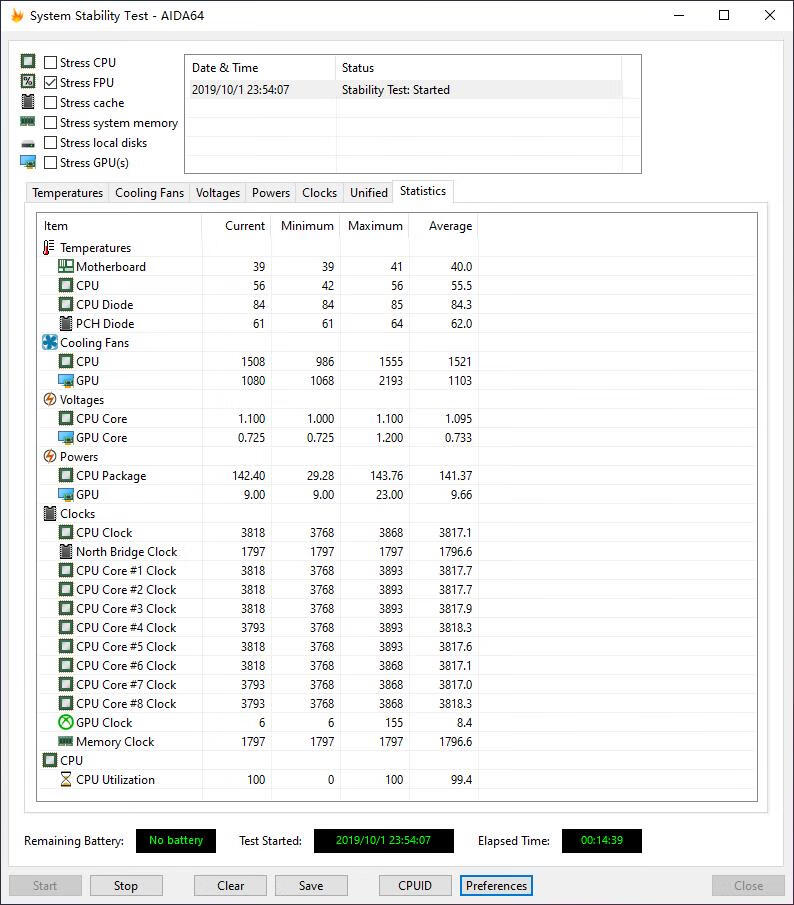Uncheck the Stress FPU checkbox
The height and width of the screenshot is (905, 794).
pos(51,83)
